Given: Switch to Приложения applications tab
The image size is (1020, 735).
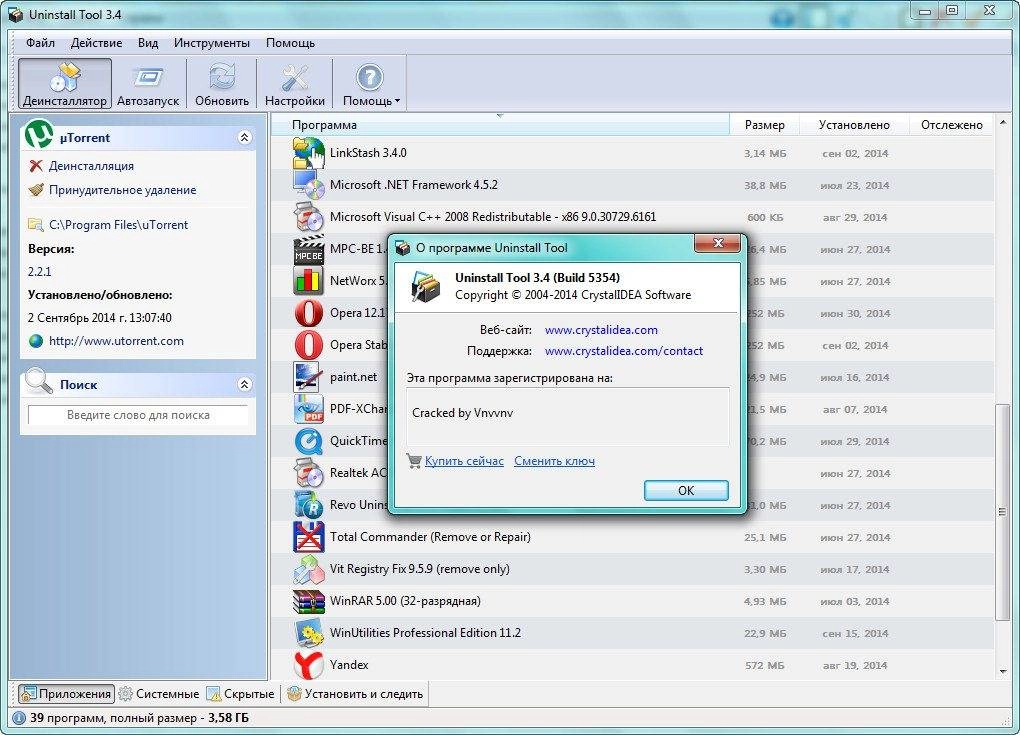Looking at the screenshot, I should 66,694.
